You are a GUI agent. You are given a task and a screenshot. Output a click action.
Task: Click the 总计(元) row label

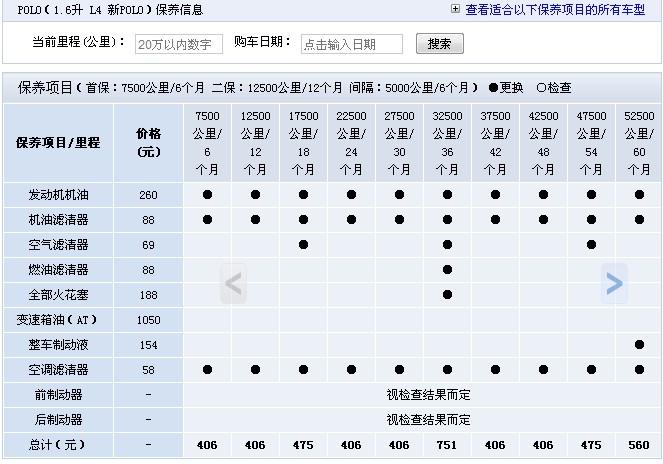point(57,445)
